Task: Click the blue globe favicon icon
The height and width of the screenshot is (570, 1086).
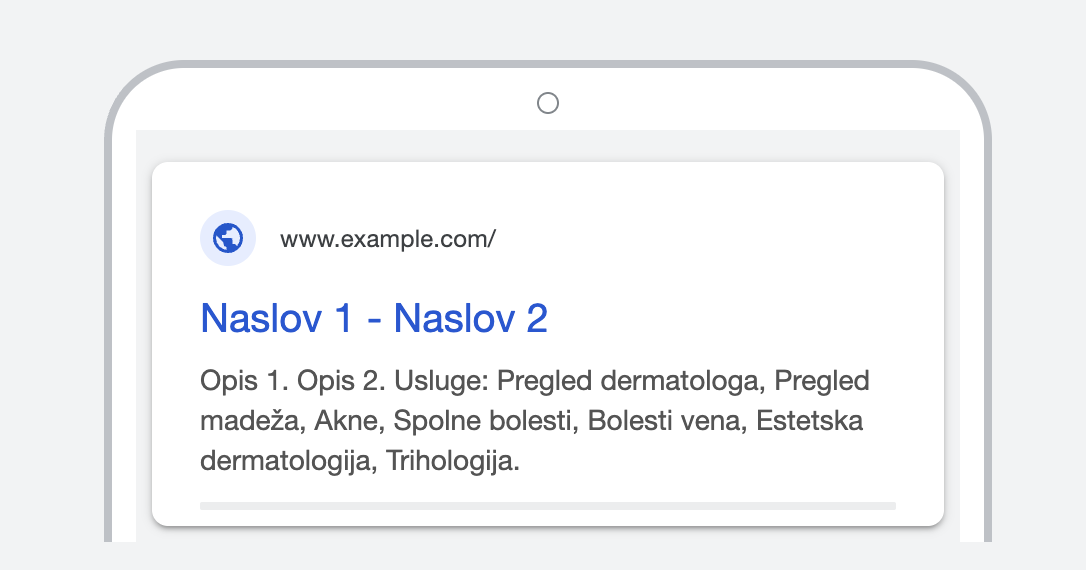Action: tap(228, 239)
